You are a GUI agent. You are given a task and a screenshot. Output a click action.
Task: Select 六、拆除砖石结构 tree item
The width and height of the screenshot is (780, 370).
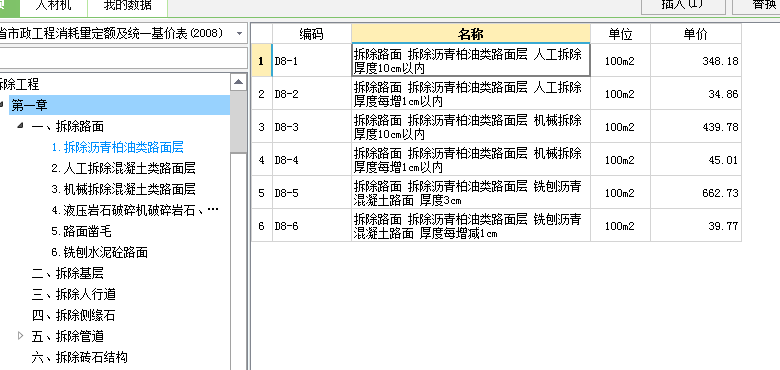[80, 357]
